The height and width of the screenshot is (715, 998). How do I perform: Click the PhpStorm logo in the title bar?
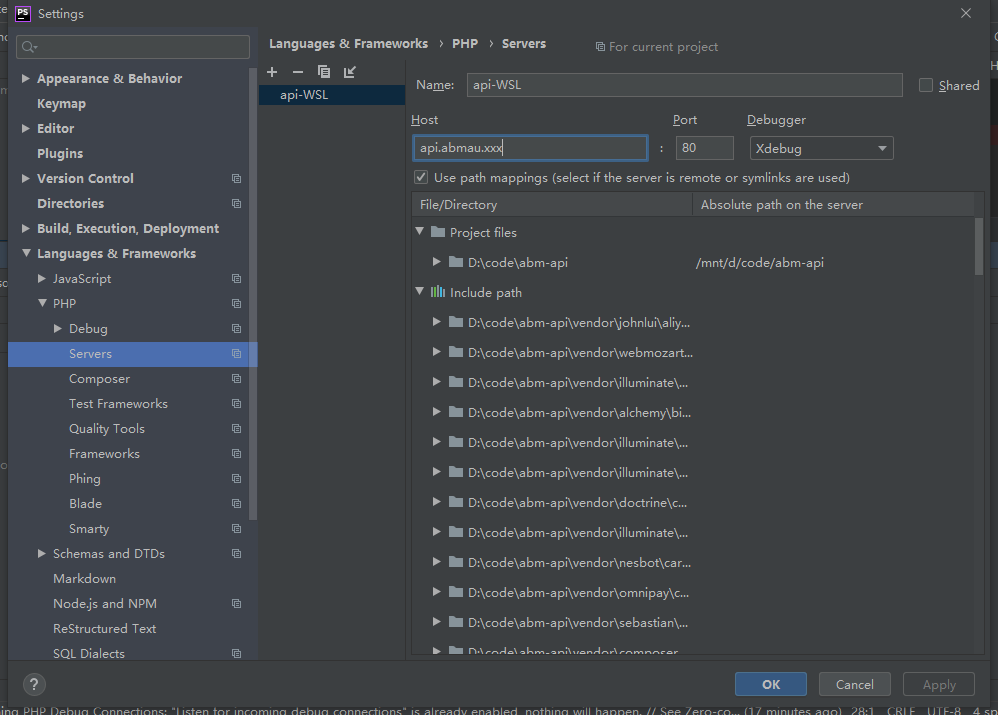[22, 13]
